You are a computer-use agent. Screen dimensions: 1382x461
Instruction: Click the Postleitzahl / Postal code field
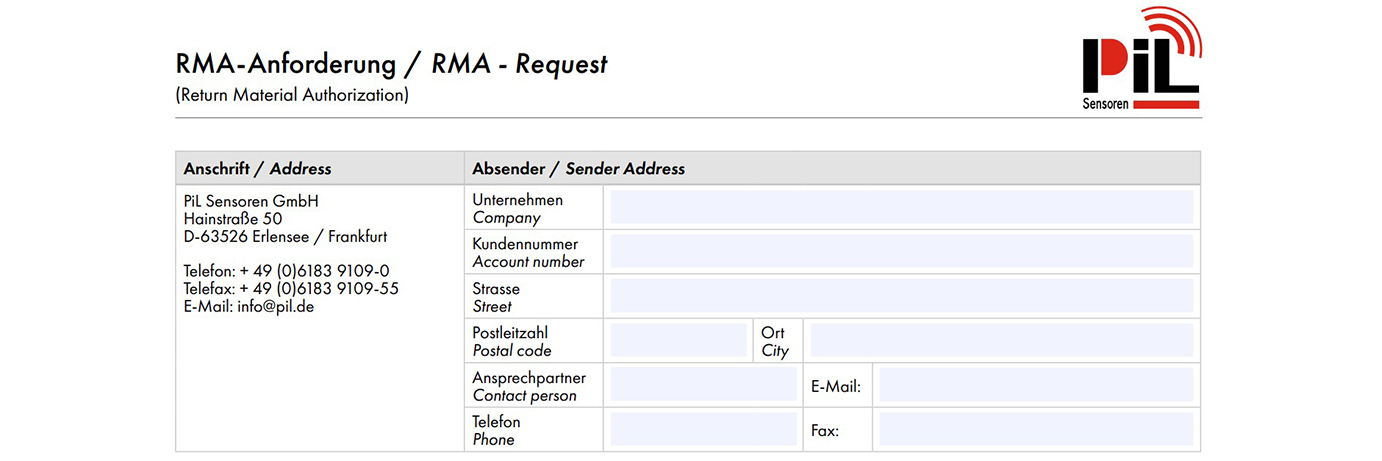tap(679, 341)
